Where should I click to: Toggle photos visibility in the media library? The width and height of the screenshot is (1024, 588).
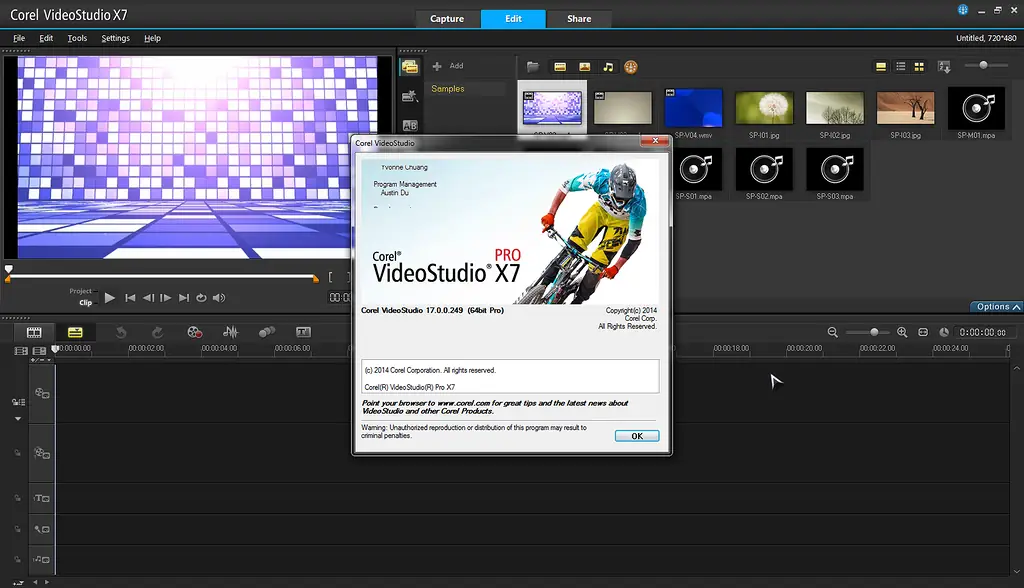coord(584,67)
